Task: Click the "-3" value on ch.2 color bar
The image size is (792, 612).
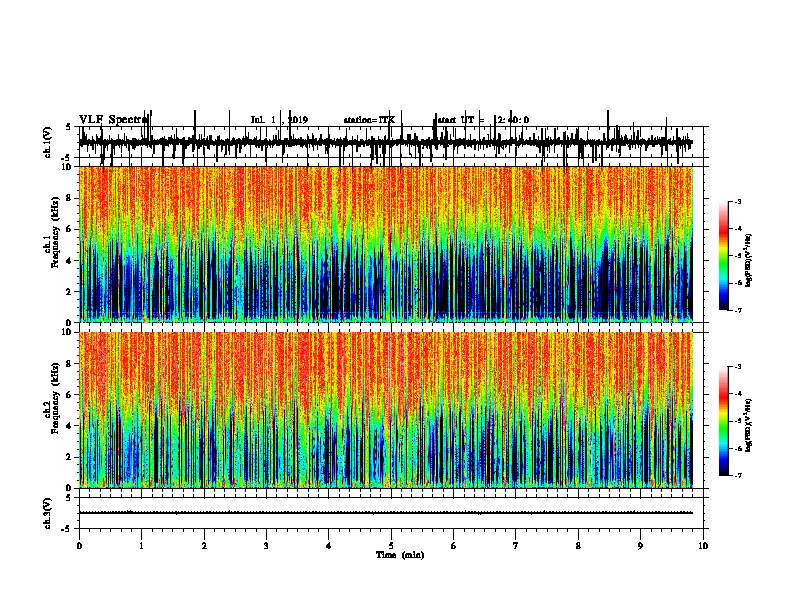Action: tap(737, 367)
